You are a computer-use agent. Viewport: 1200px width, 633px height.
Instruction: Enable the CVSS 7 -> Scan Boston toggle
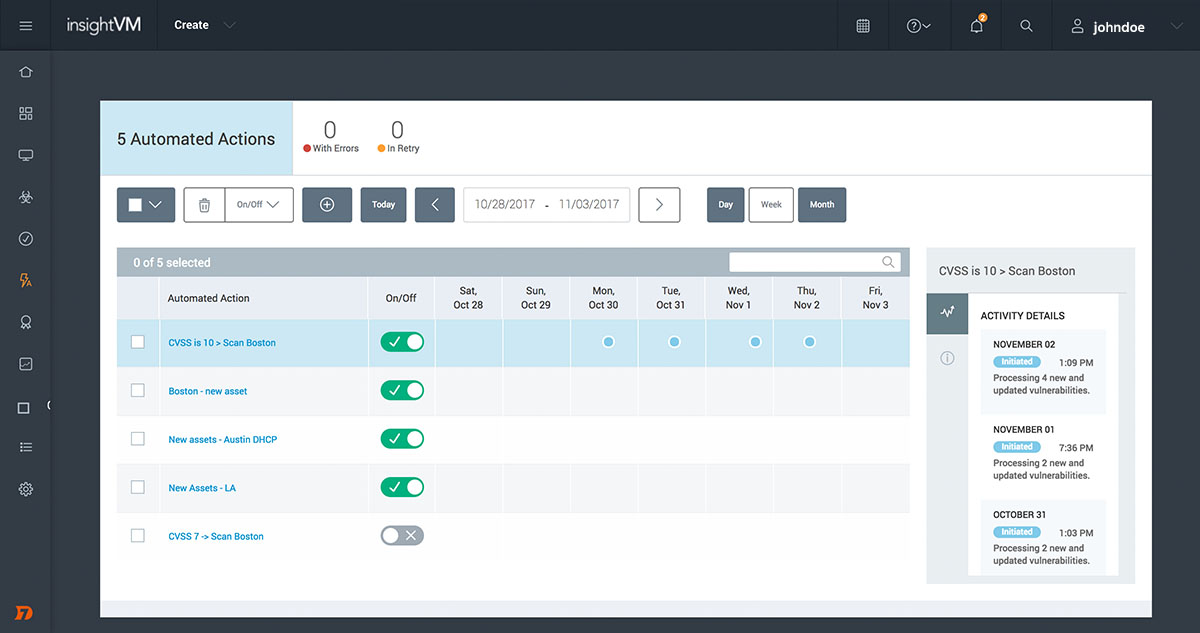[x=402, y=536]
